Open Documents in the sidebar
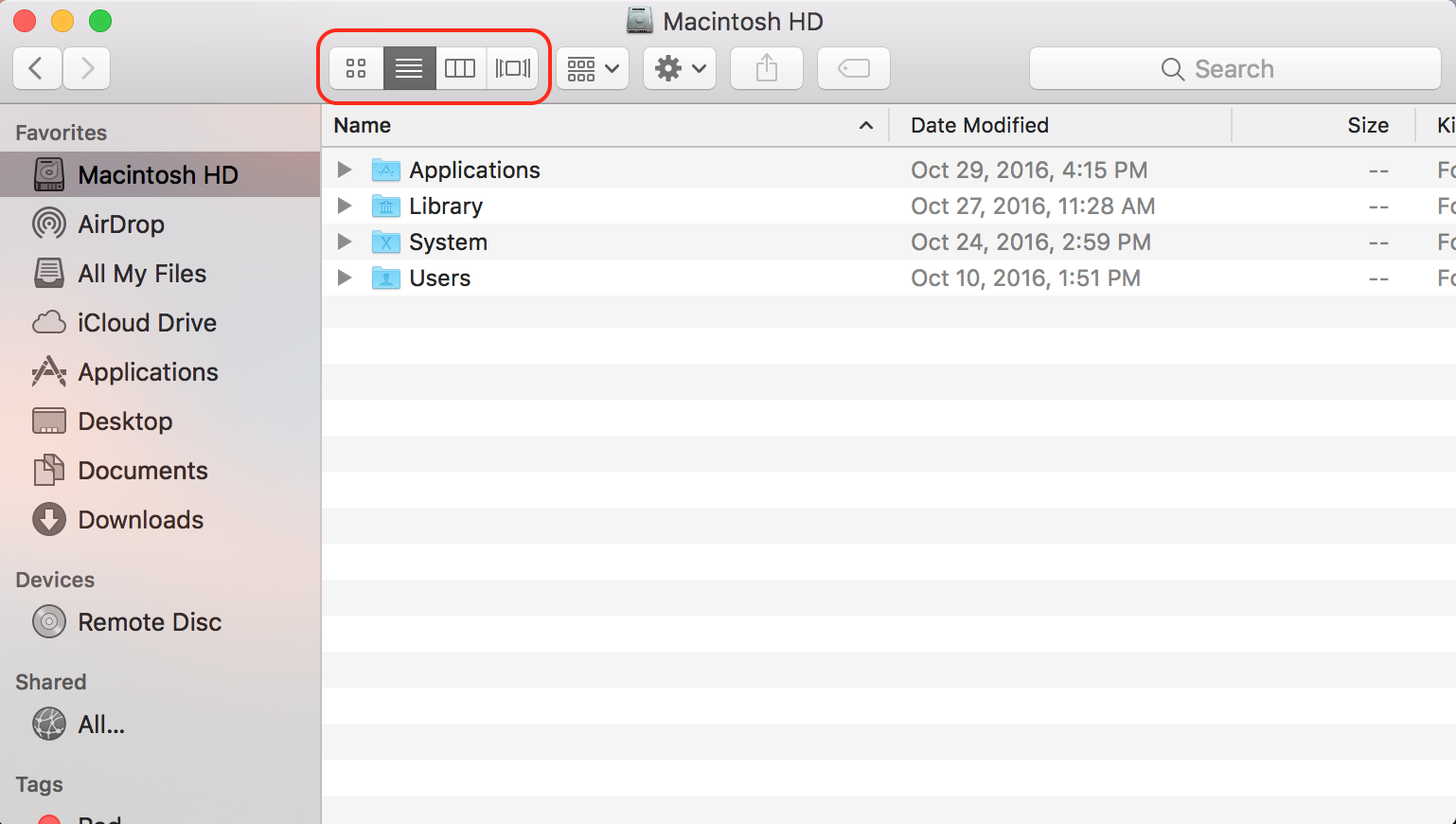This screenshot has width=1456, height=824. click(x=160, y=470)
